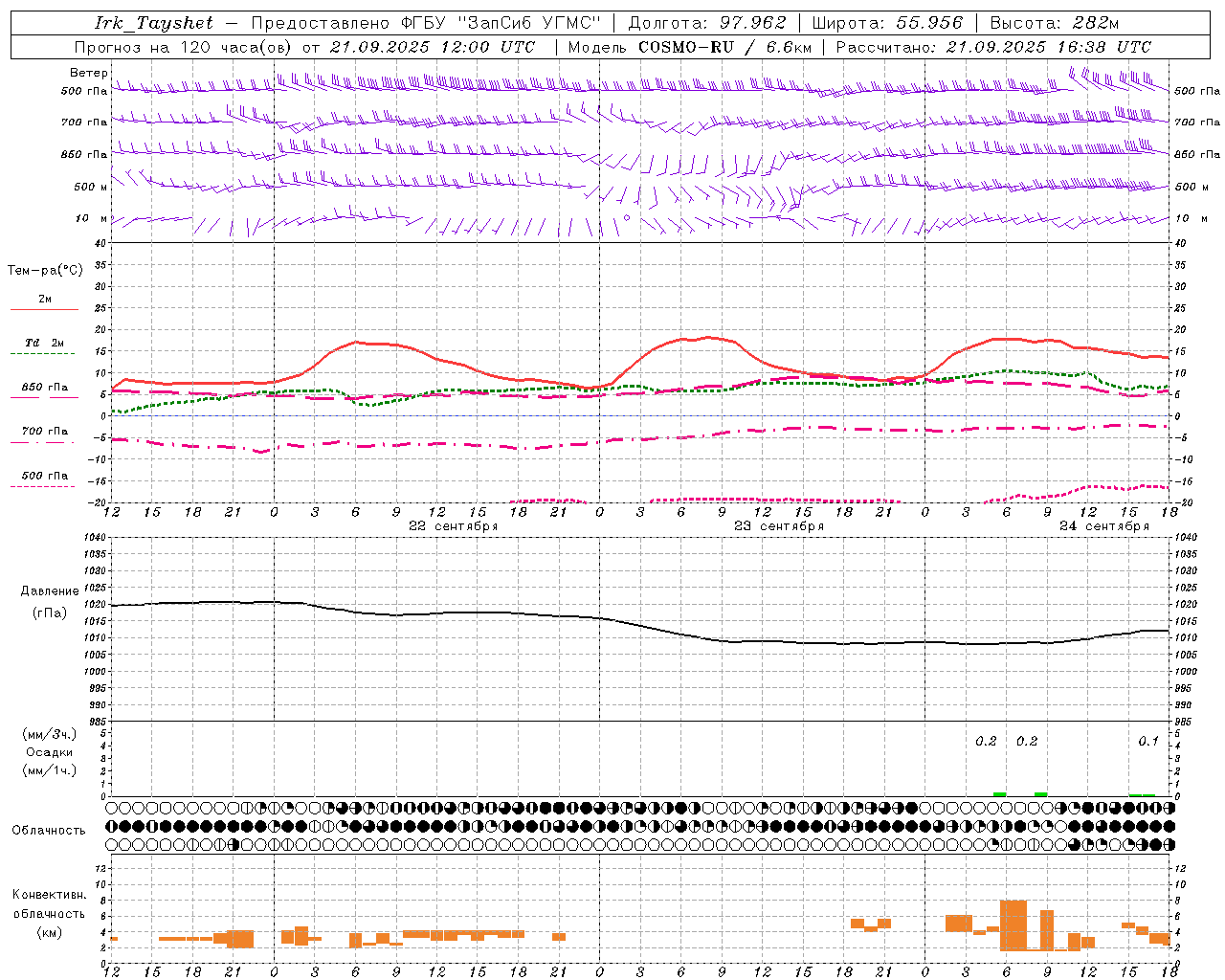Click the '700 гПа' temperature legend entry
This screenshot has height=980, width=1225.
click(x=45, y=431)
